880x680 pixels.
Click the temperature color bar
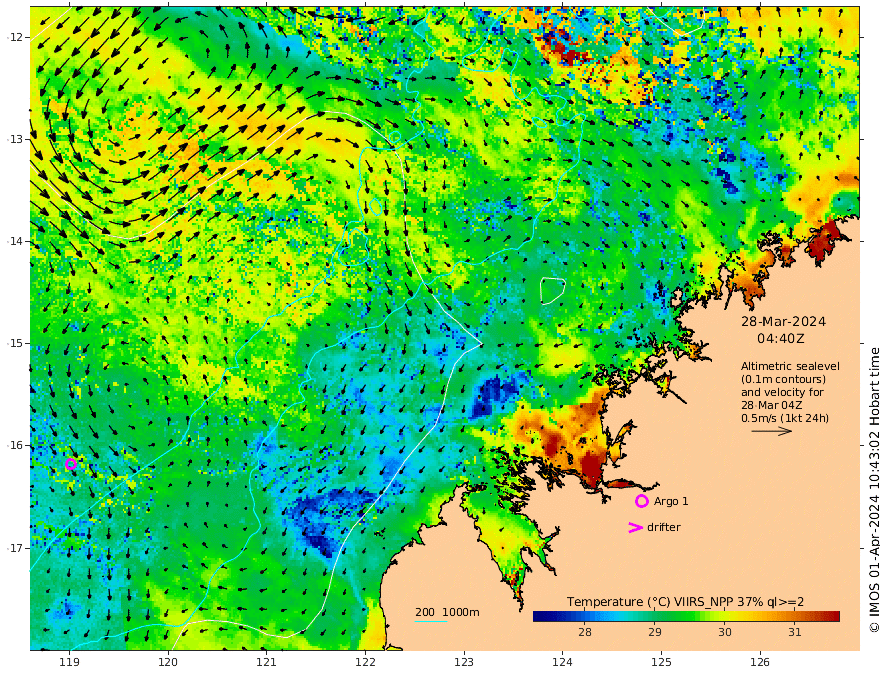(x=686, y=617)
